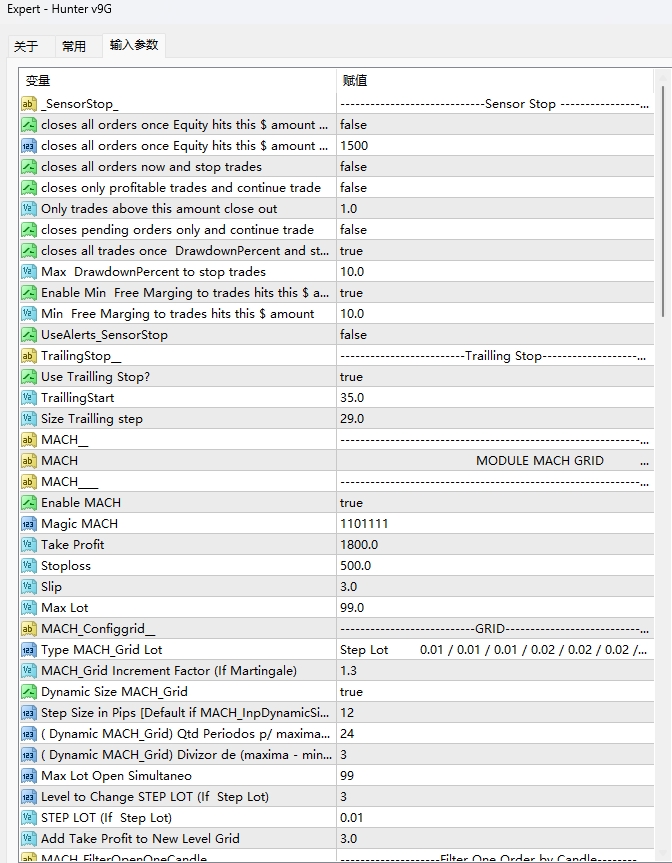The width and height of the screenshot is (672, 863).
Task: Click the bool icon beside 'closes all orders now and stop trades'
Action: [29, 167]
